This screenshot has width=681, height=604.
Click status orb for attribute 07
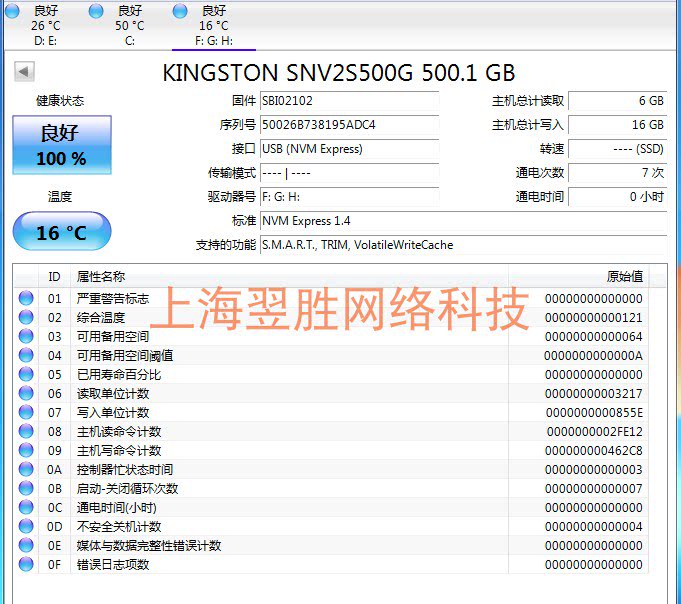[x=26, y=413]
